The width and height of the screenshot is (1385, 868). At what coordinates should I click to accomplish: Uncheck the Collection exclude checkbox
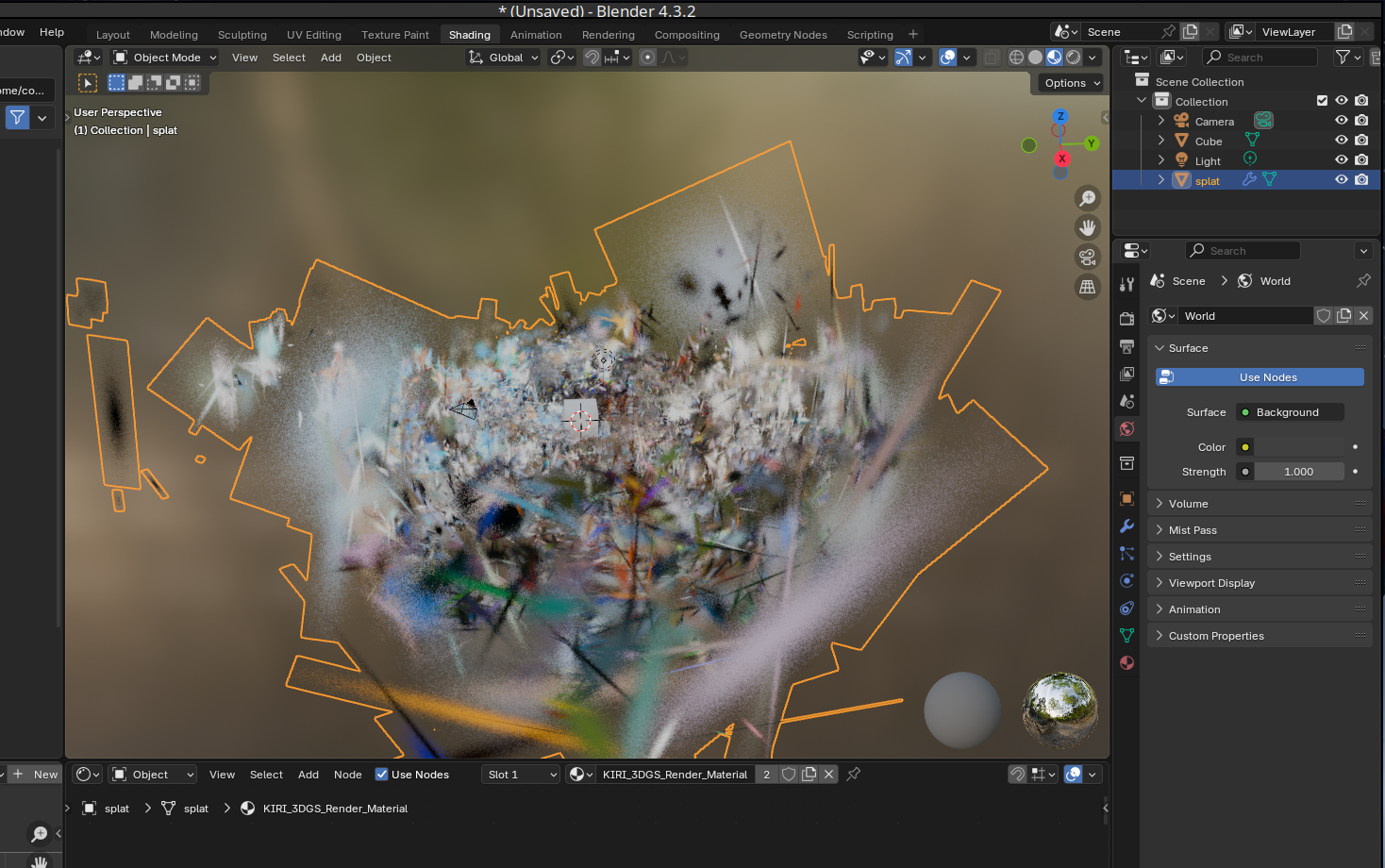pyautogui.click(x=1322, y=101)
